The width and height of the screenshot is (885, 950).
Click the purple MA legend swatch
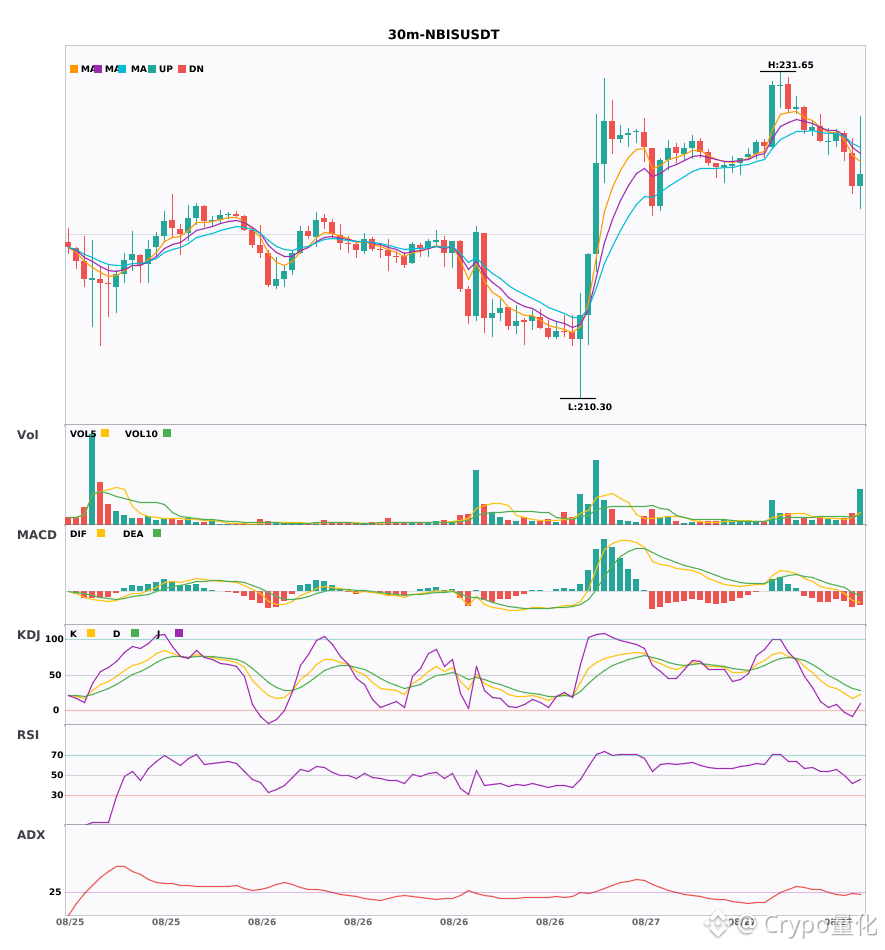click(98, 69)
